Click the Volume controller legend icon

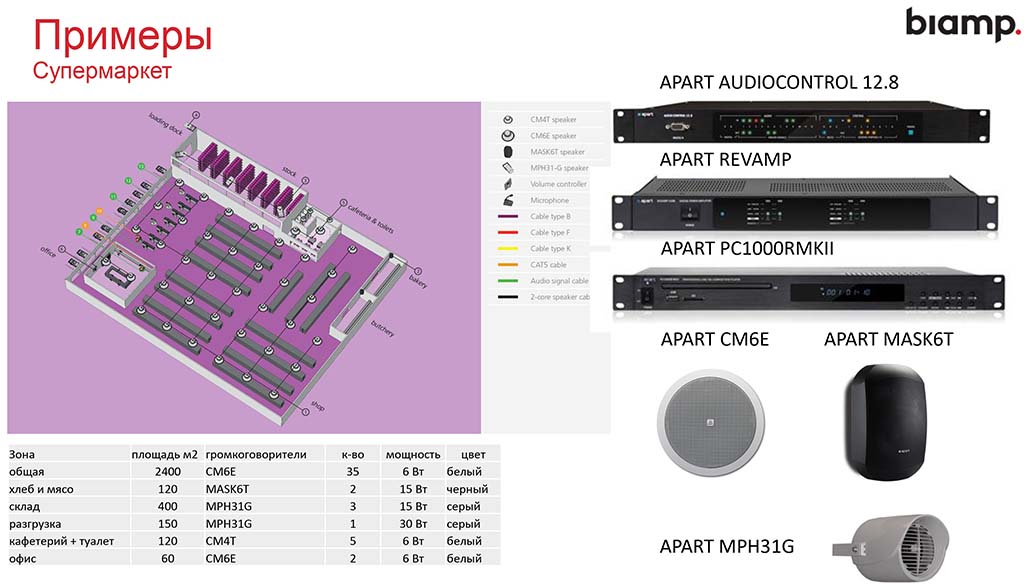[508, 184]
